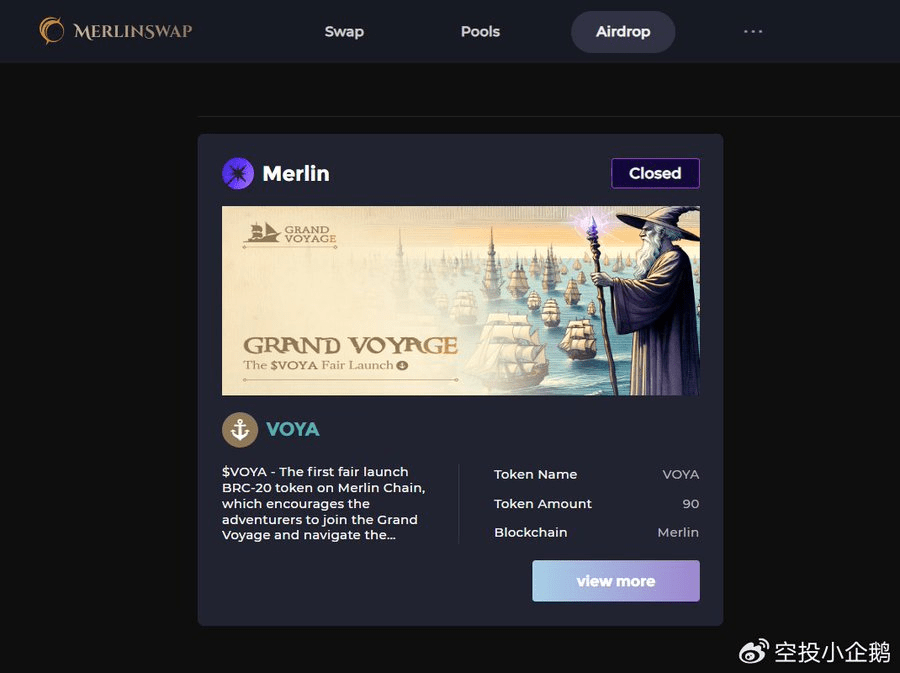Click the Weibo watermark eye icon
Image resolution: width=900 pixels, height=673 pixels.
754,652
